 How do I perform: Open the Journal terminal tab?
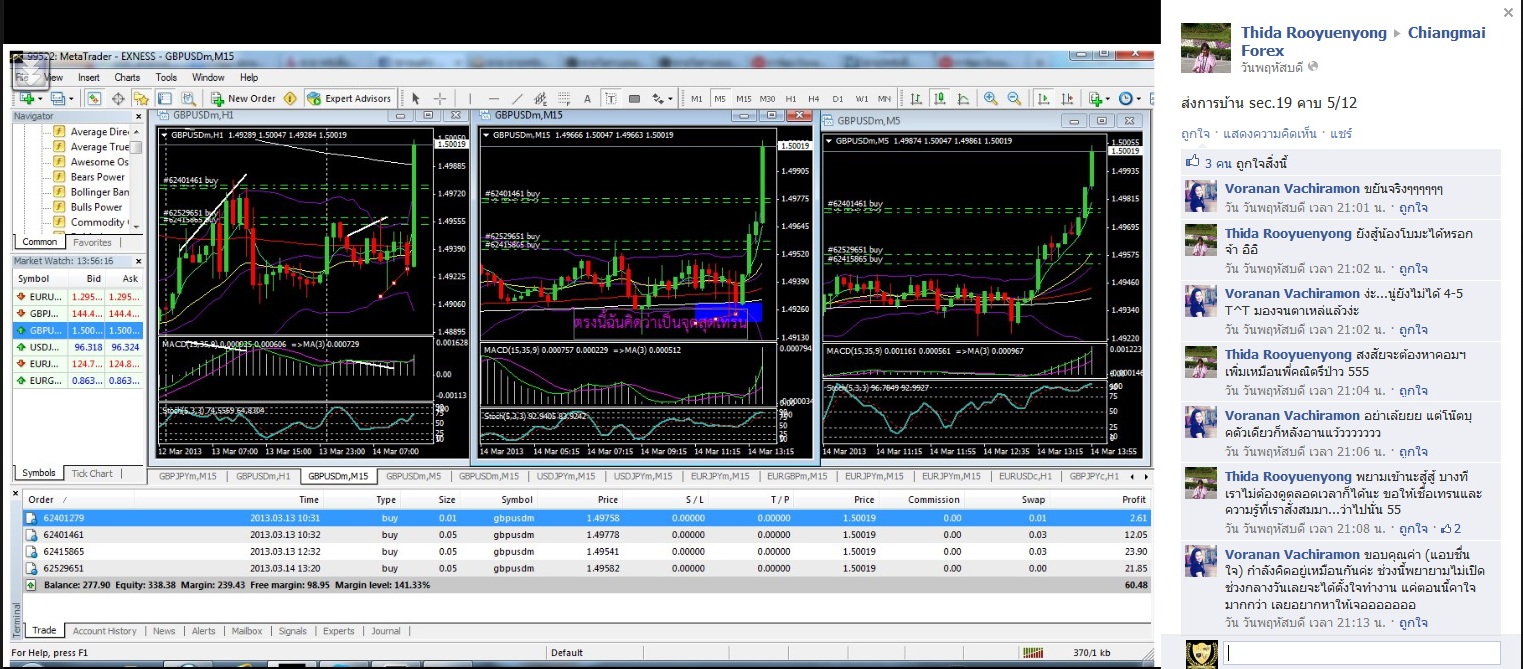386,631
